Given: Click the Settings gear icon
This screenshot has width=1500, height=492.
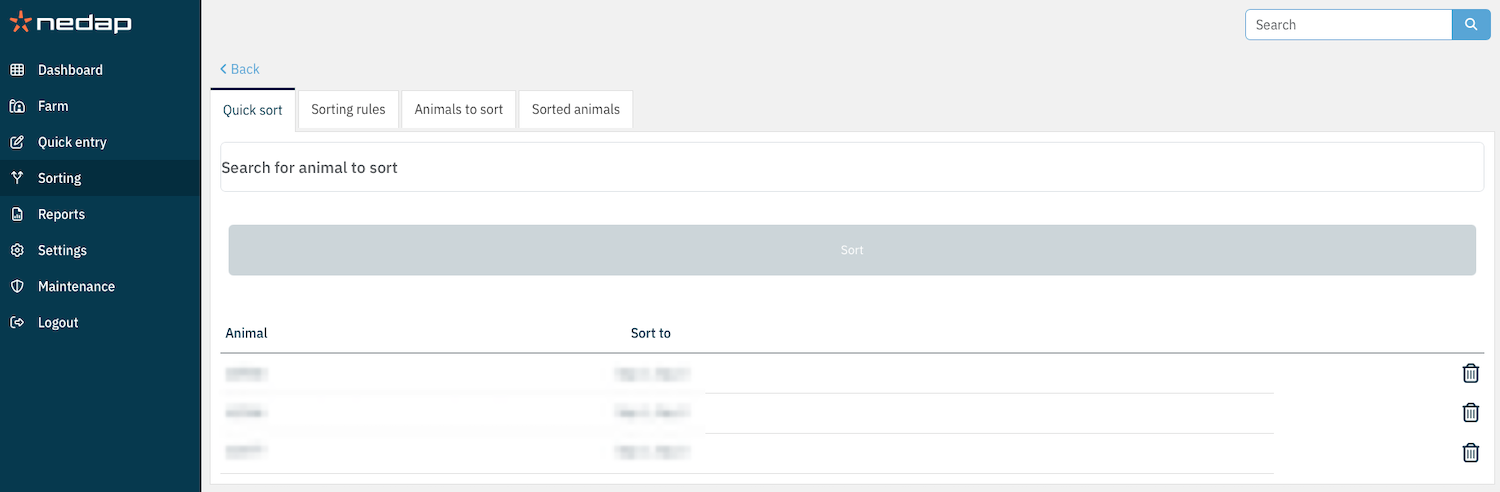Looking at the screenshot, I should (x=17, y=250).
